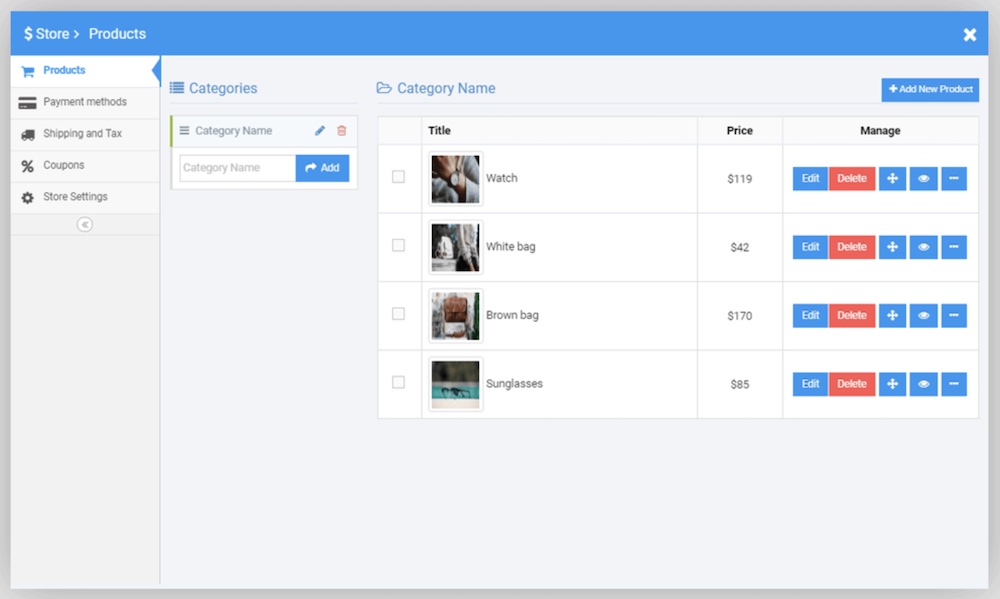
Task: Toggle visibility eye icon for White bag
Action: point(923,247)
